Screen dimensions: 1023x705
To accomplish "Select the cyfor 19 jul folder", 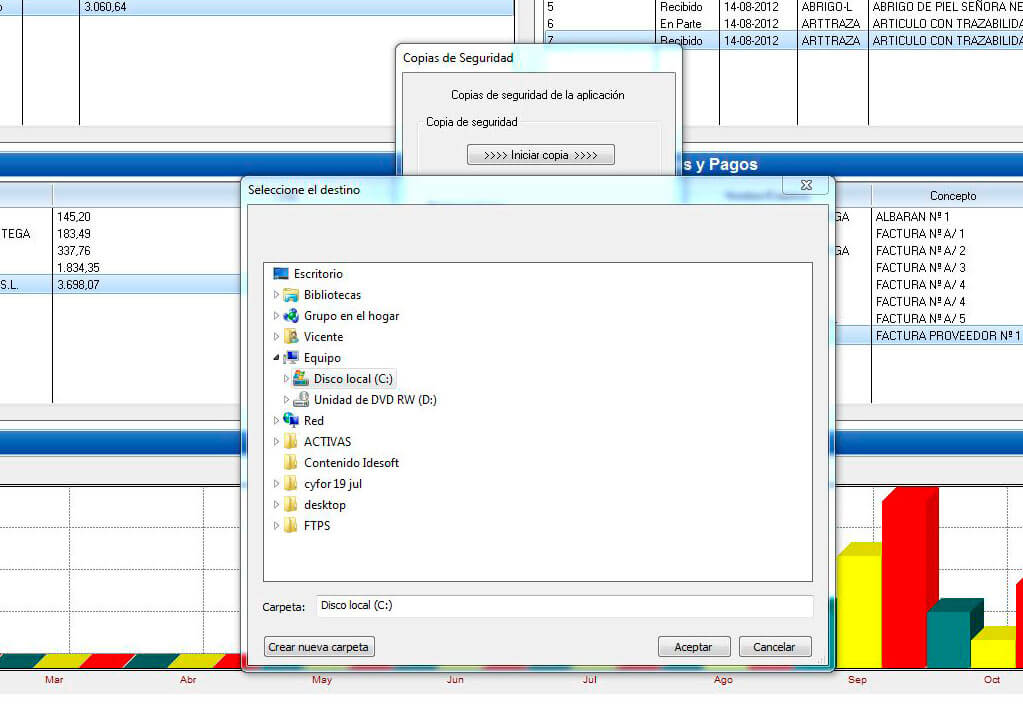I will click(x=332, y=484).
